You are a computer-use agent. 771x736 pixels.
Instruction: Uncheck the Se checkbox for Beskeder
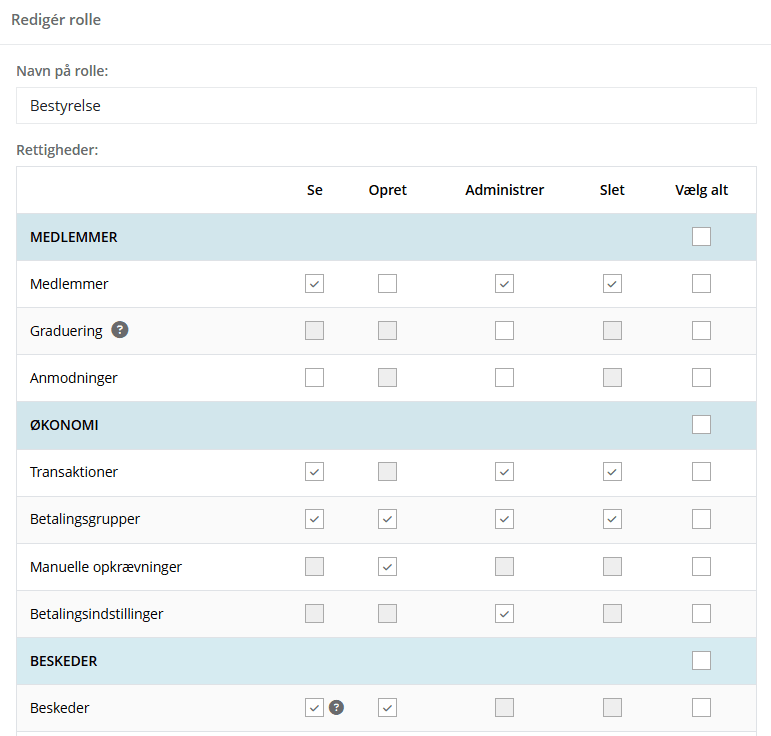[314, 707]
